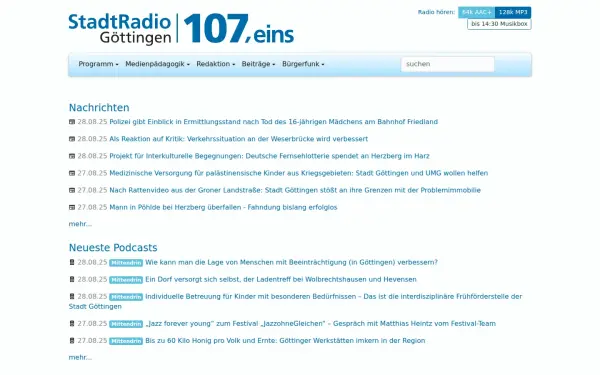Image resolution: width=600 pixels, height=375 pixels.
Task: Open podcast on interdisziplinäre Frühförderstelle
Action: (x=295, y=302)
